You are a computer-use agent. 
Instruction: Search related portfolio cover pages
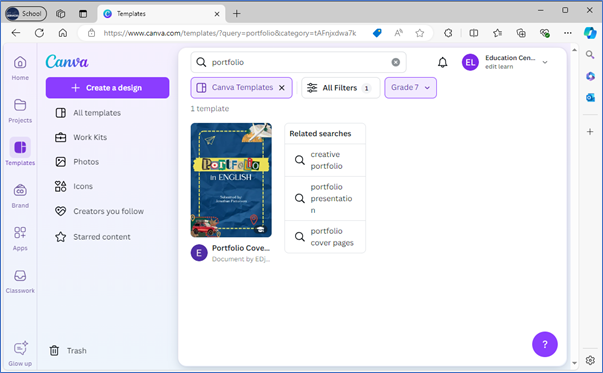(x=325, y=237)
